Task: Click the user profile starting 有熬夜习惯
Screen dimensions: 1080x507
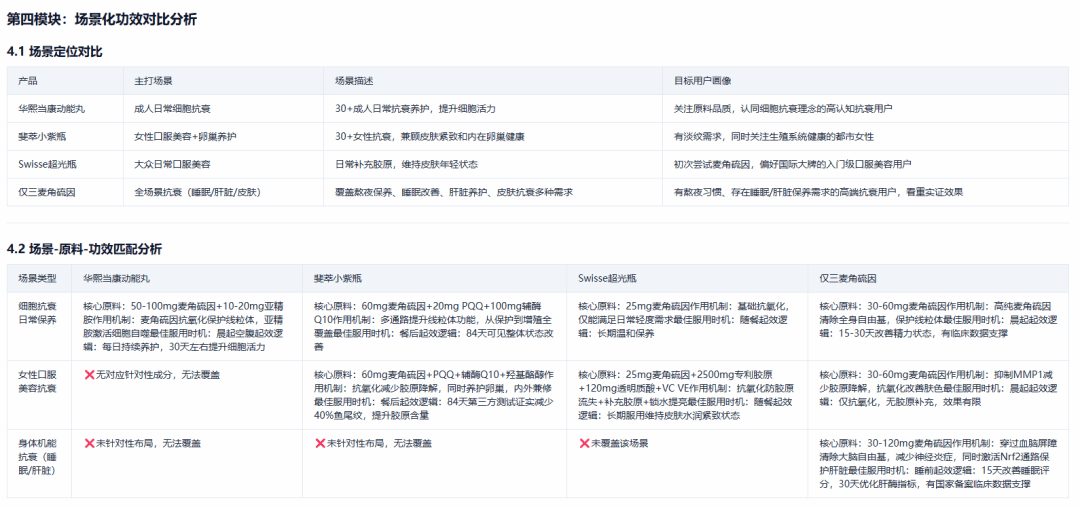Action: [818, 192]
